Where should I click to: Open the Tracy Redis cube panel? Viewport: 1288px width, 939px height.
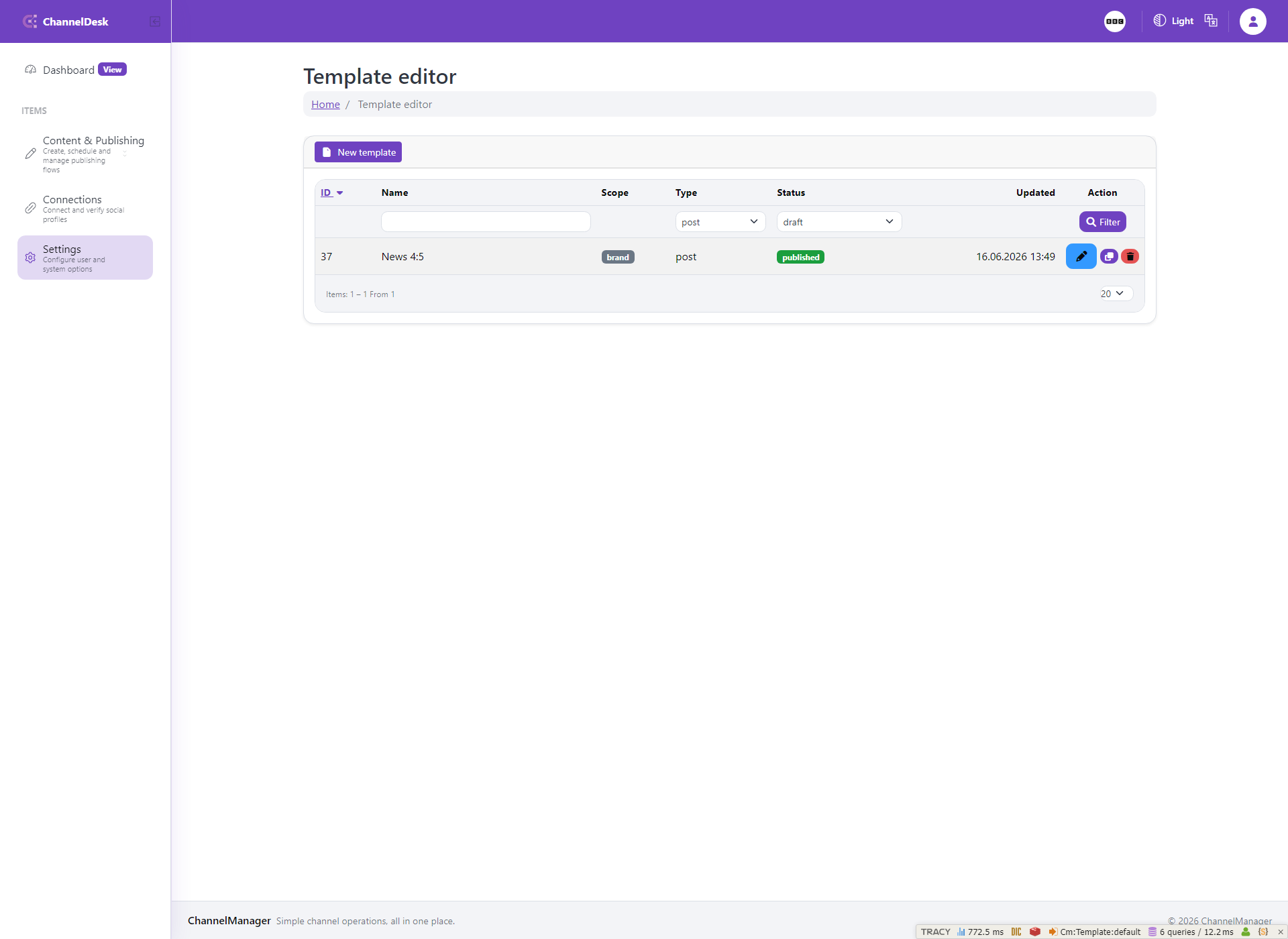click(x=1035, y=932)
